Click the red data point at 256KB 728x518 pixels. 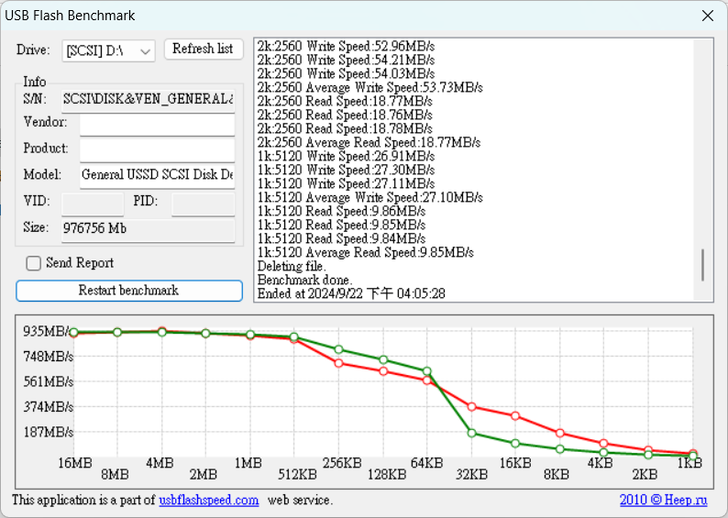coord(339,363)
